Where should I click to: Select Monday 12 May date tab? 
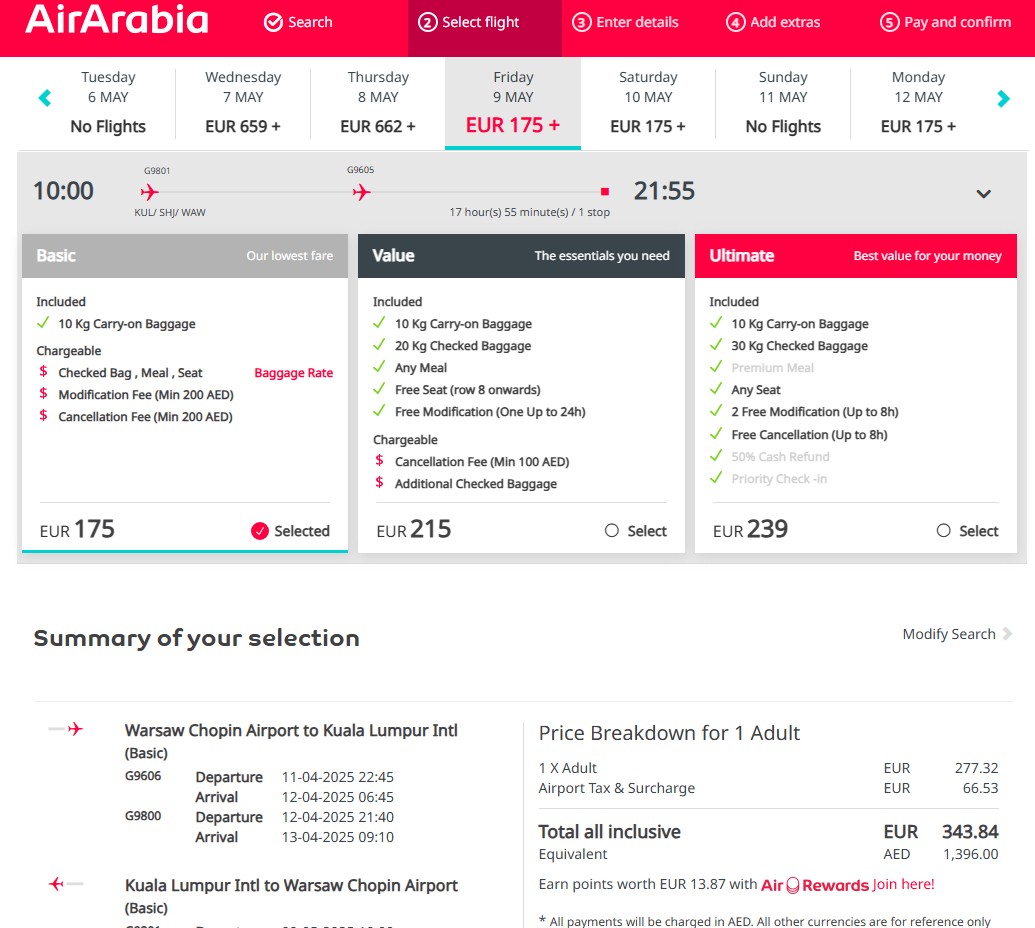(918, 103)
